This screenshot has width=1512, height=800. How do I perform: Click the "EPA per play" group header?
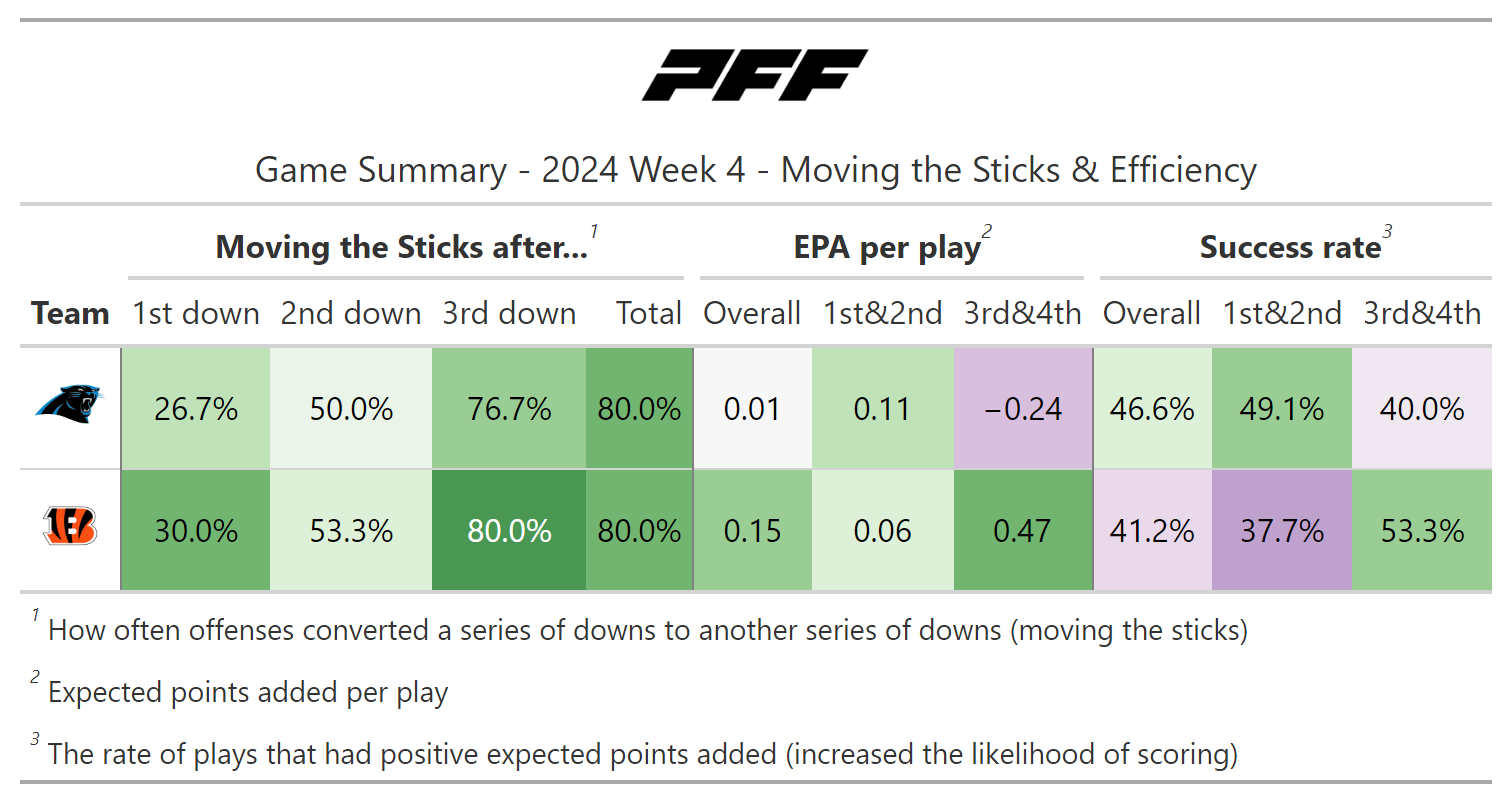pyautogui.click(x=887, y=247)
